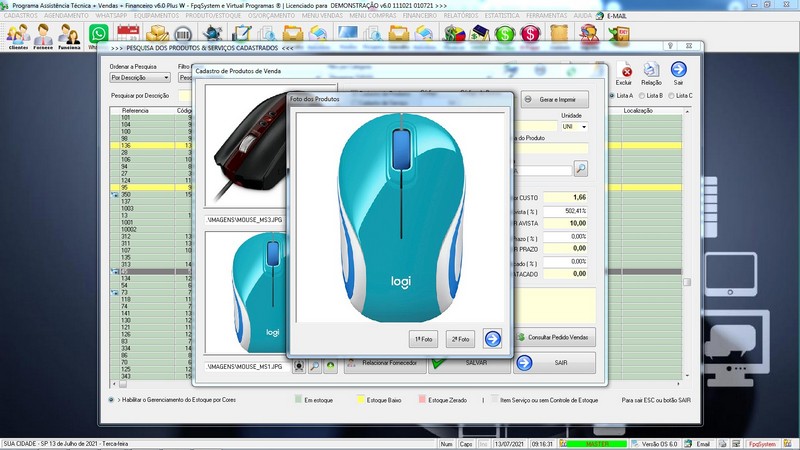Click the SALVAR button
This screenshot has width=800, height=450.
[469, 363]
